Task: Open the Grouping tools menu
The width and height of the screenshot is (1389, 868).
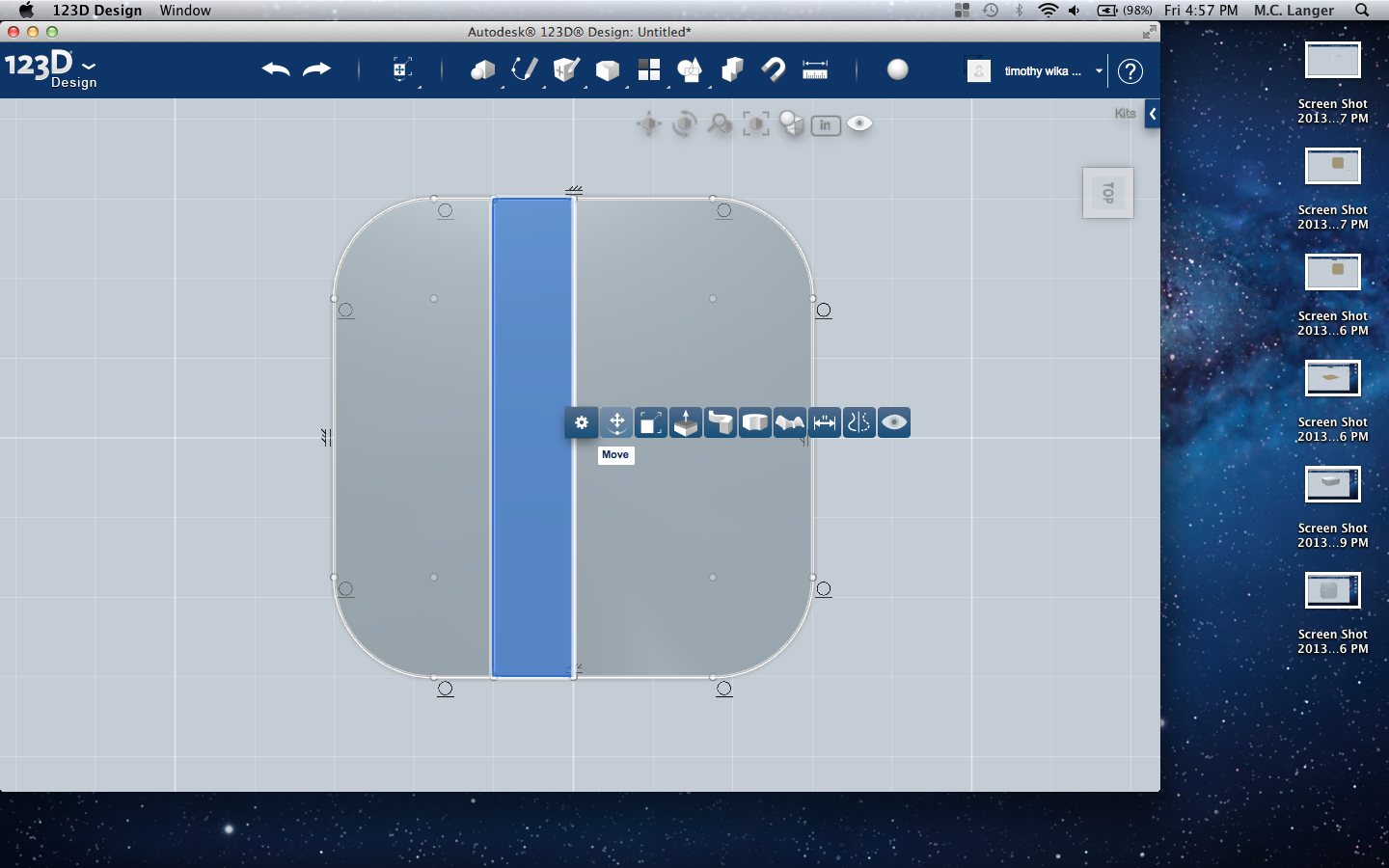Action: 690,69
